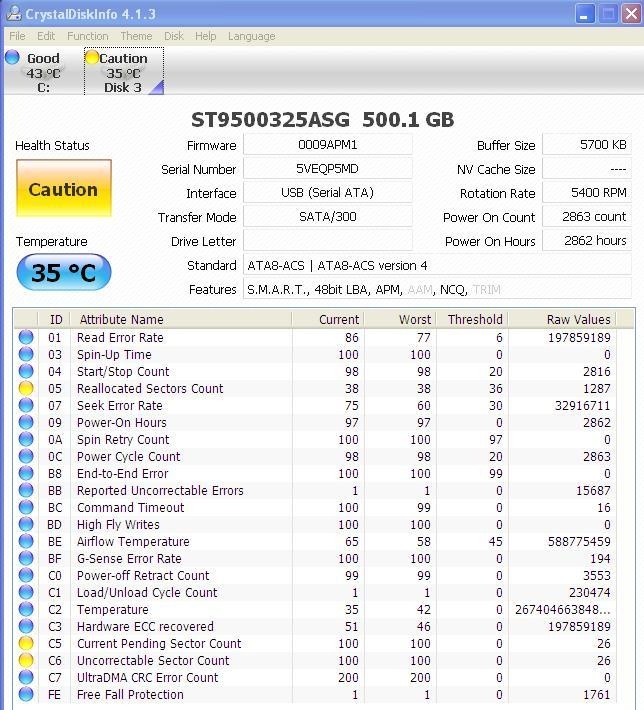Click the empty Drive Letter field

pyautogui.click(x=327, y=241)
